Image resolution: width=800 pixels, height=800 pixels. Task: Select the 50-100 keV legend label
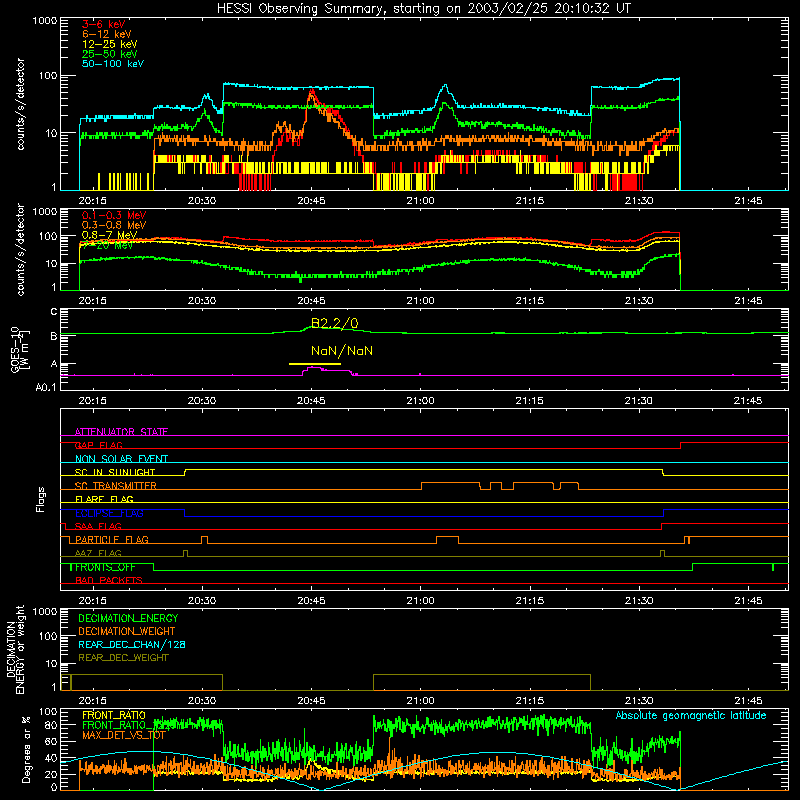tap(113, 64)
